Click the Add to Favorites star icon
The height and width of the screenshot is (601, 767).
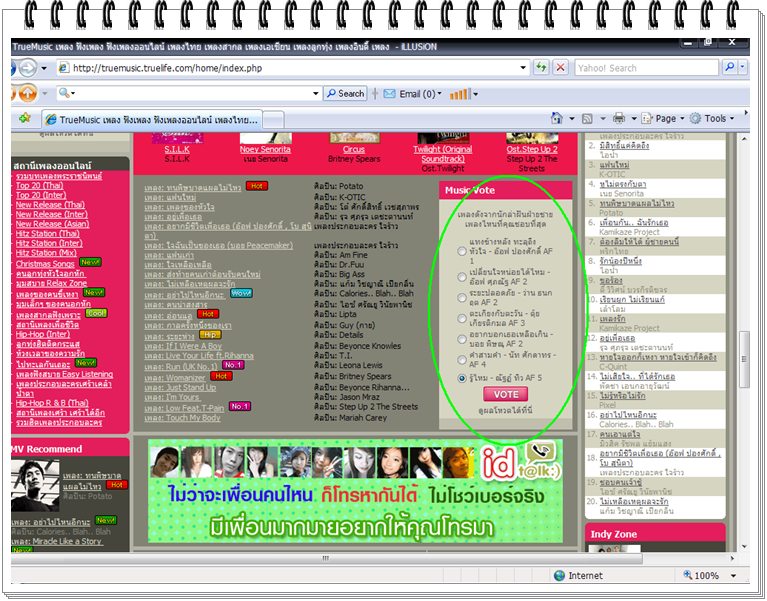[24, 118]
